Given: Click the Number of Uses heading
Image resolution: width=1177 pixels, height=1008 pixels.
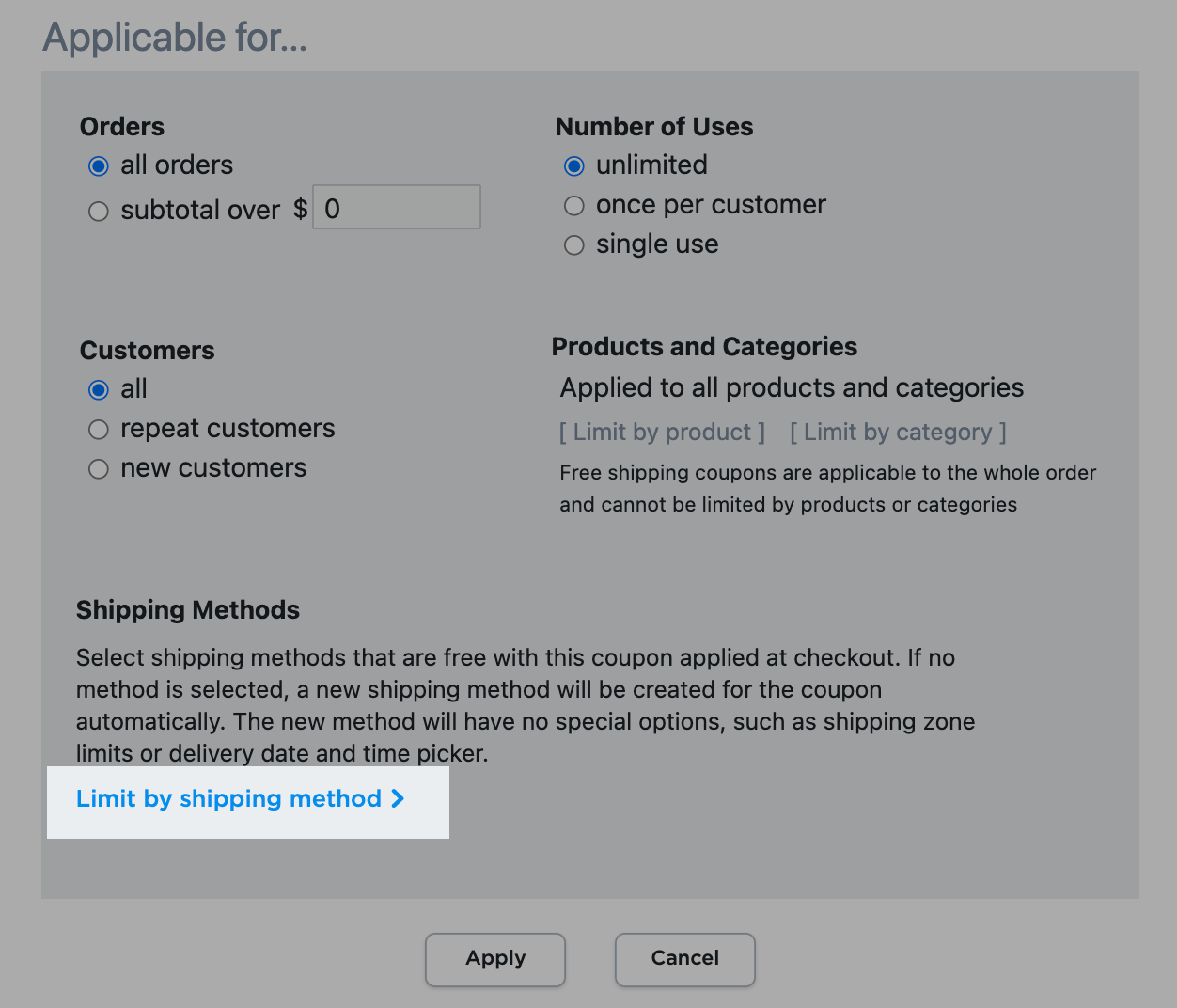Looking at the screenshot, I should [x=654, y=126].
